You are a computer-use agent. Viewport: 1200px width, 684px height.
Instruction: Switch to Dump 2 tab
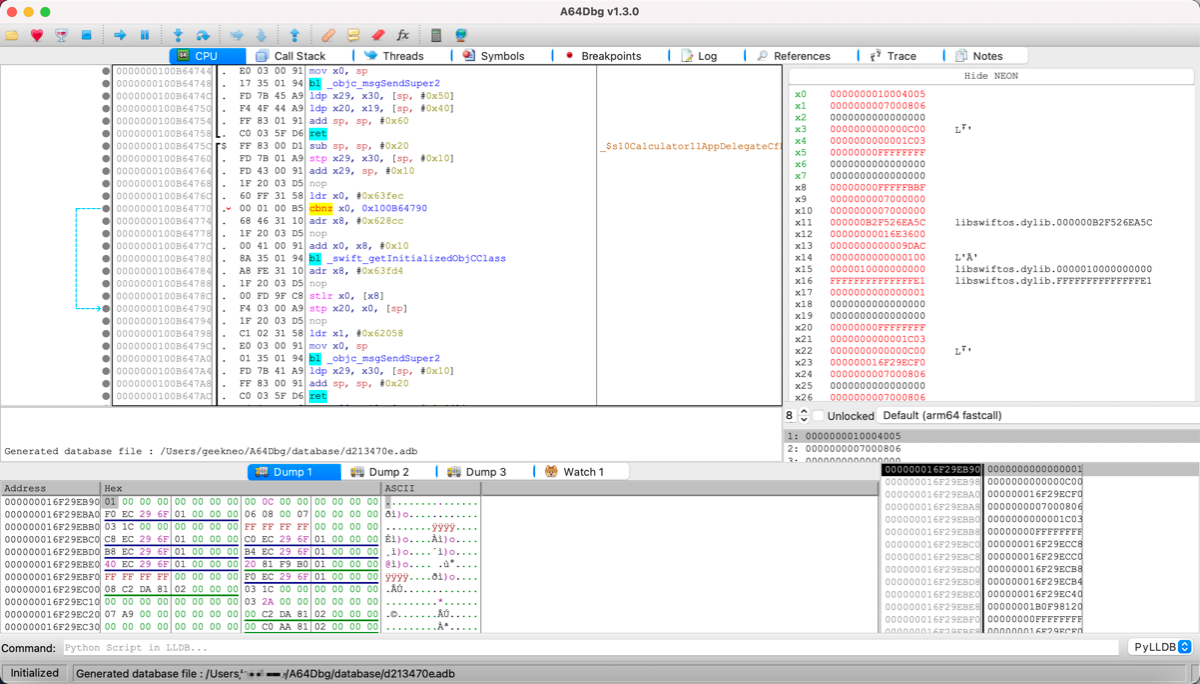389,472
